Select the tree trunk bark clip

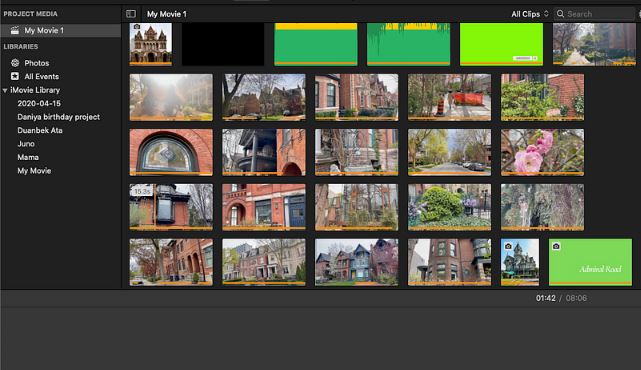click(542, 207)
